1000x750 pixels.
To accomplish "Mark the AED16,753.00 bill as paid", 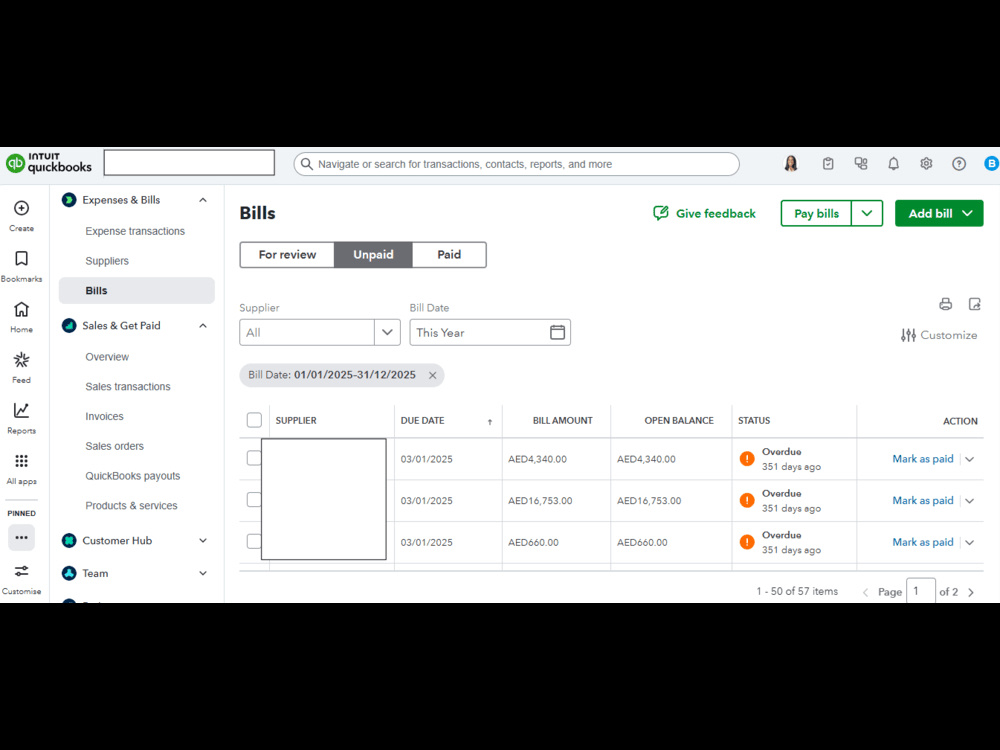I will click(923, 501).
